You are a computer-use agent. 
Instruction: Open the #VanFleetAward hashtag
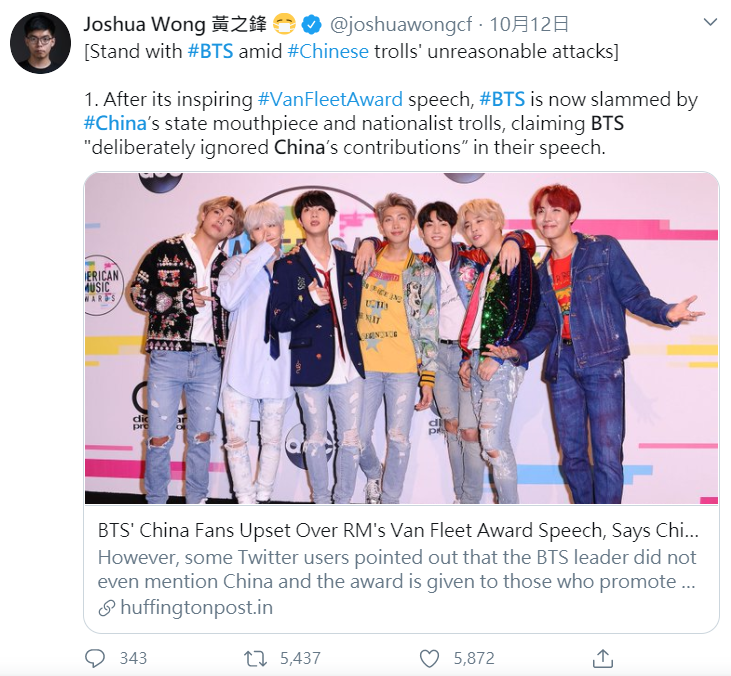[x=330, y=99]
